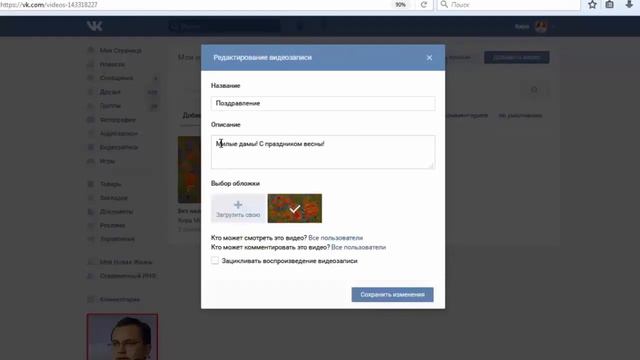Open Друзья in the sidebar
The height and width of the screenshot is (360, 640).
110,92
